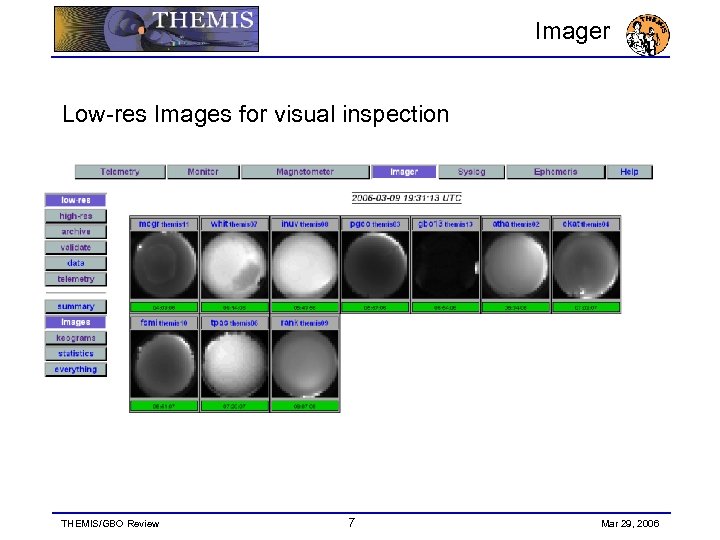Open the pgeo themis03 image thumbnail

(x=375, y=265)
